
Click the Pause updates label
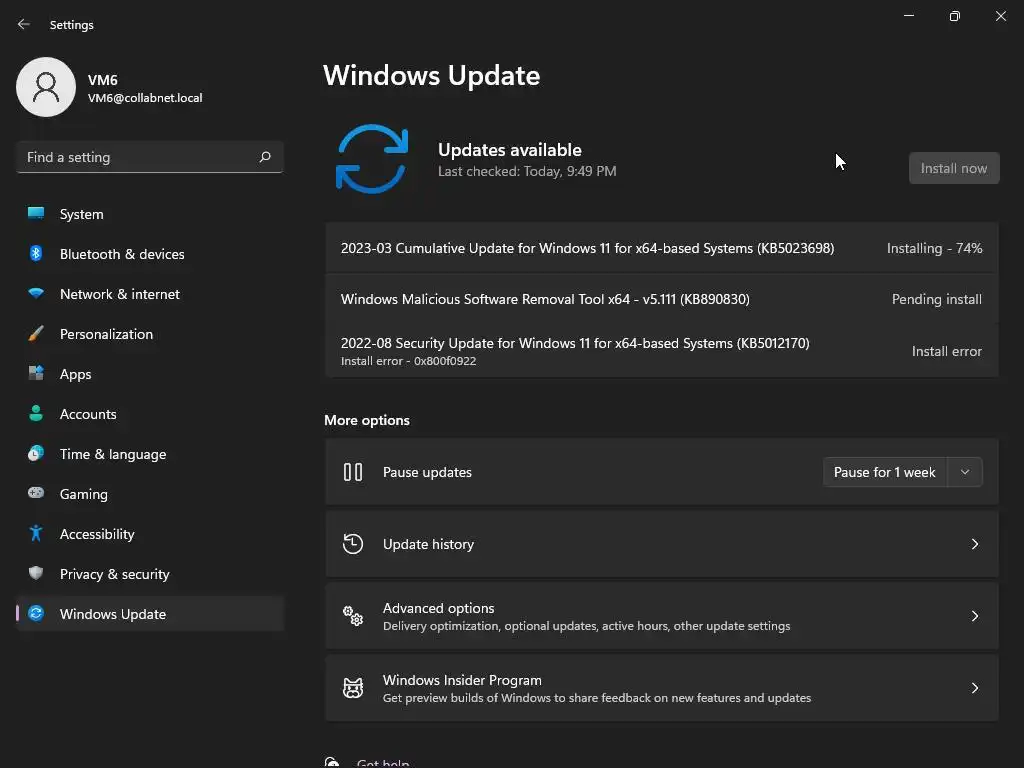[x=427, y=472]
